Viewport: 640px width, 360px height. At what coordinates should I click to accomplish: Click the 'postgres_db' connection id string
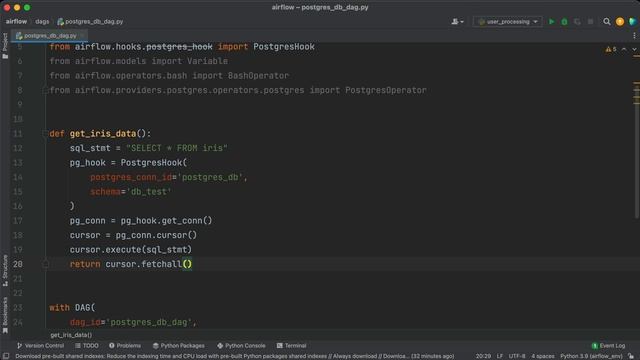click(x=210, y=177)
